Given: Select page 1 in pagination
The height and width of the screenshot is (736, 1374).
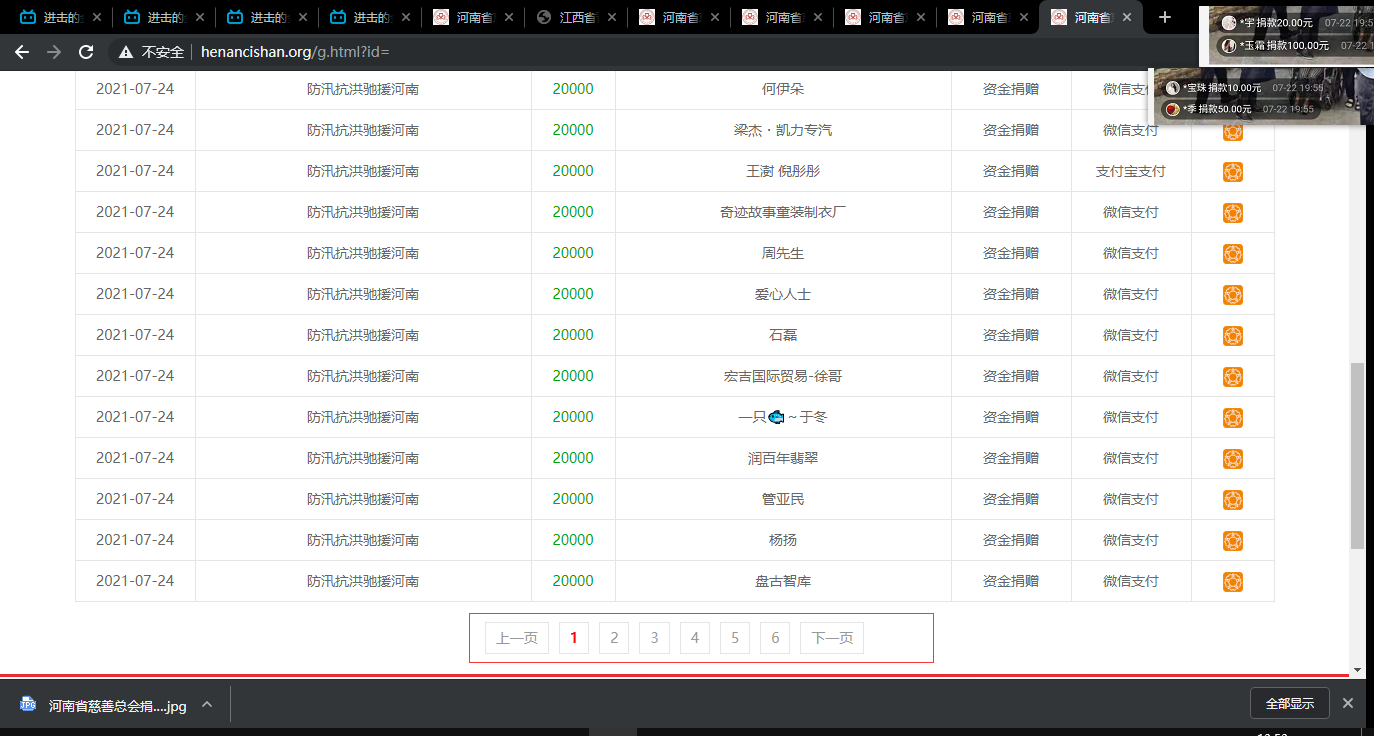Looking at the screenshot, I should [x=574, y=638].
